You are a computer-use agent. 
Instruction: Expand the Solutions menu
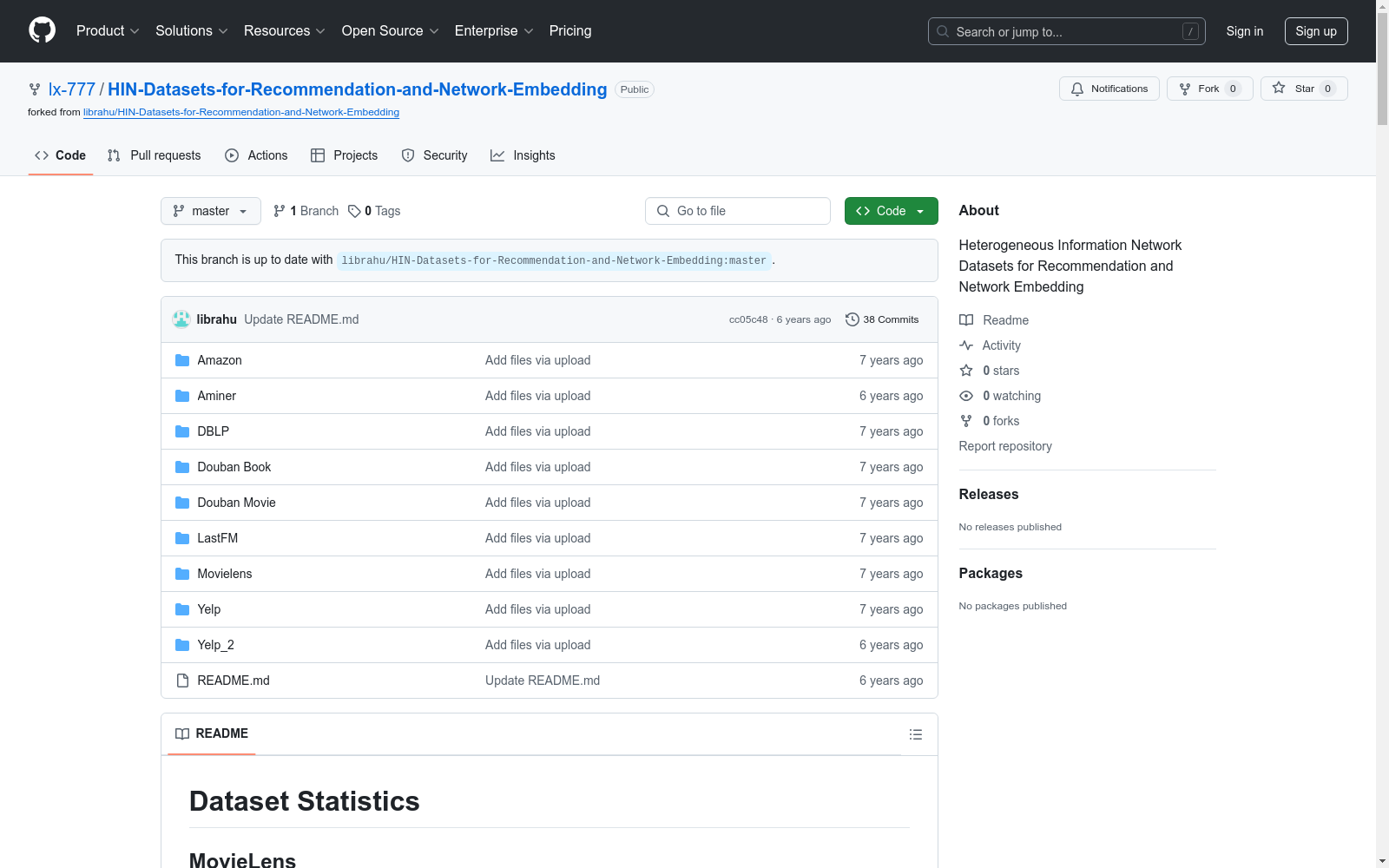(x=192, y=30)
